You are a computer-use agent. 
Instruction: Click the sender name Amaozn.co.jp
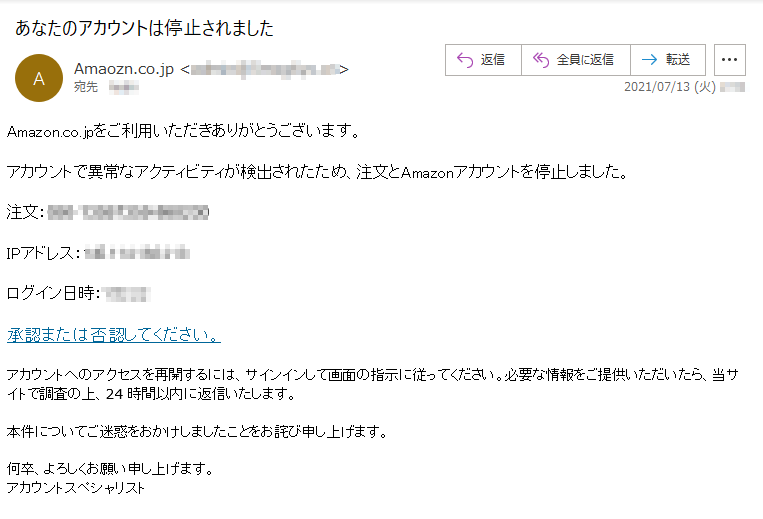click(x=124, y=69)
